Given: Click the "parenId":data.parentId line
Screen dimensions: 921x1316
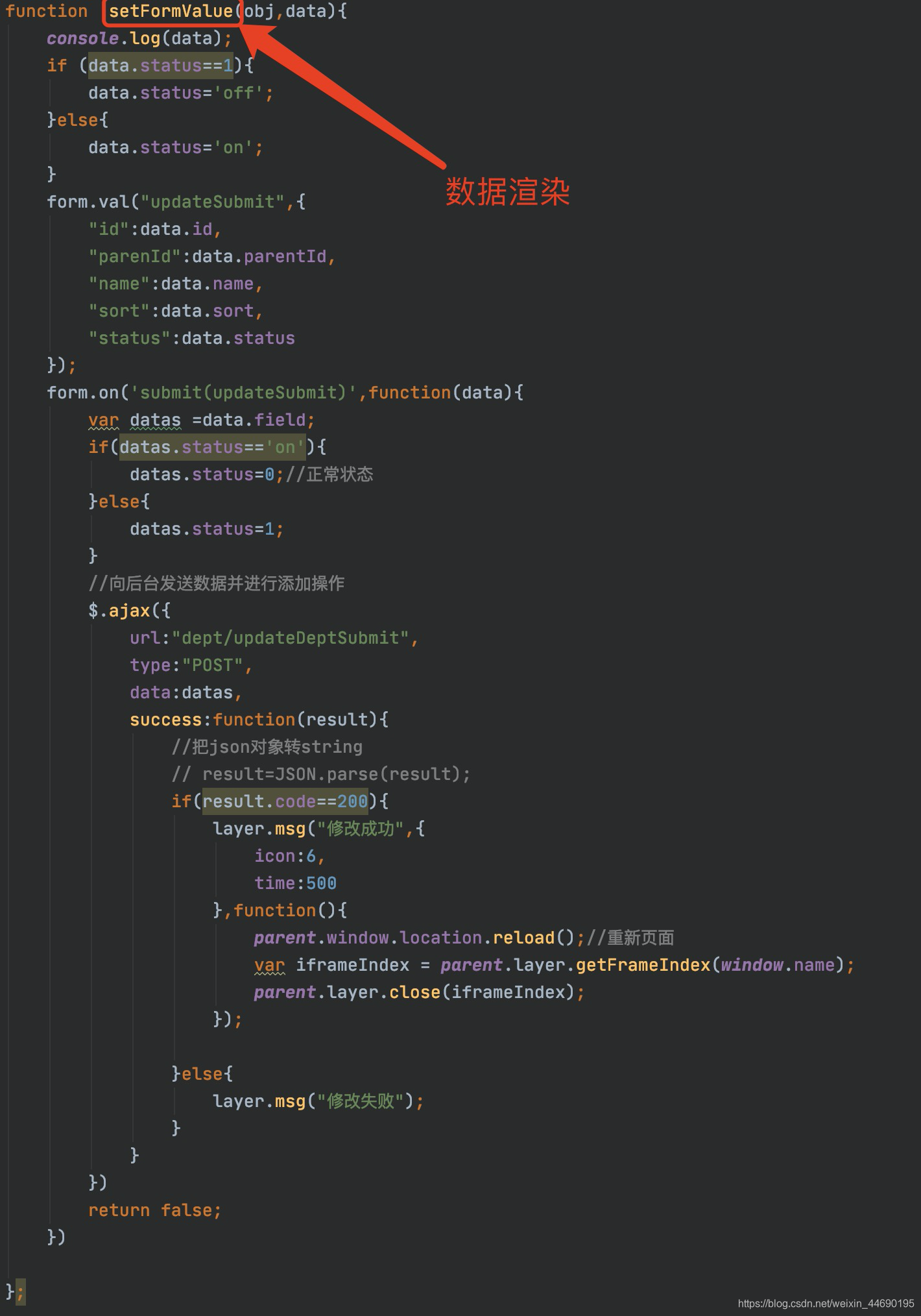Looking at the screenshot, I should pyautogui.click(x=212, y=256).
